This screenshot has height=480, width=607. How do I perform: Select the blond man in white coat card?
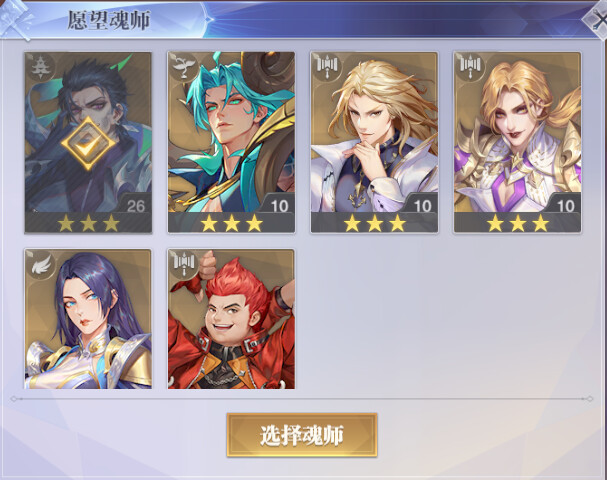(374, 142)
